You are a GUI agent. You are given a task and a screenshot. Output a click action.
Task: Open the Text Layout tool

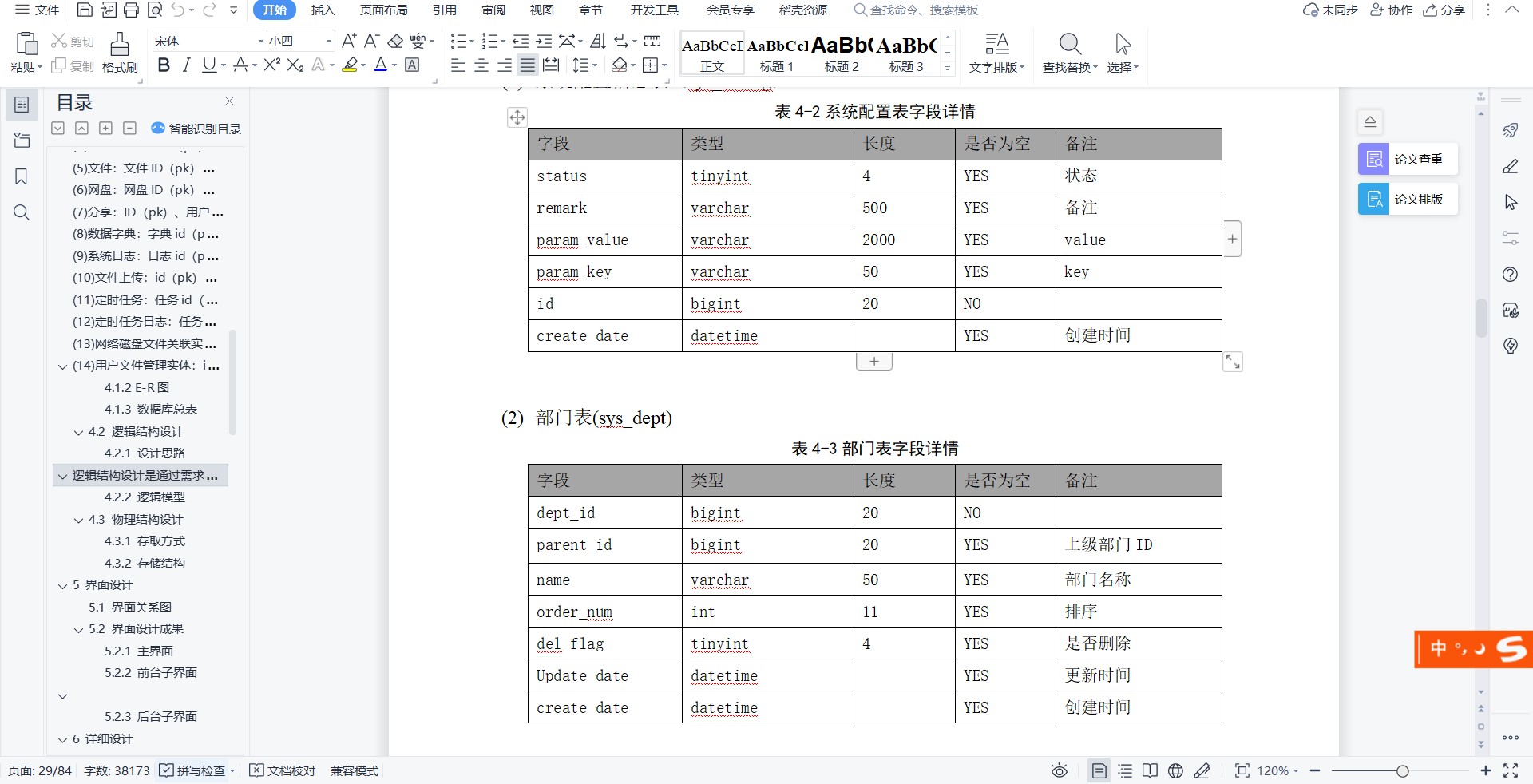[996, 53]
